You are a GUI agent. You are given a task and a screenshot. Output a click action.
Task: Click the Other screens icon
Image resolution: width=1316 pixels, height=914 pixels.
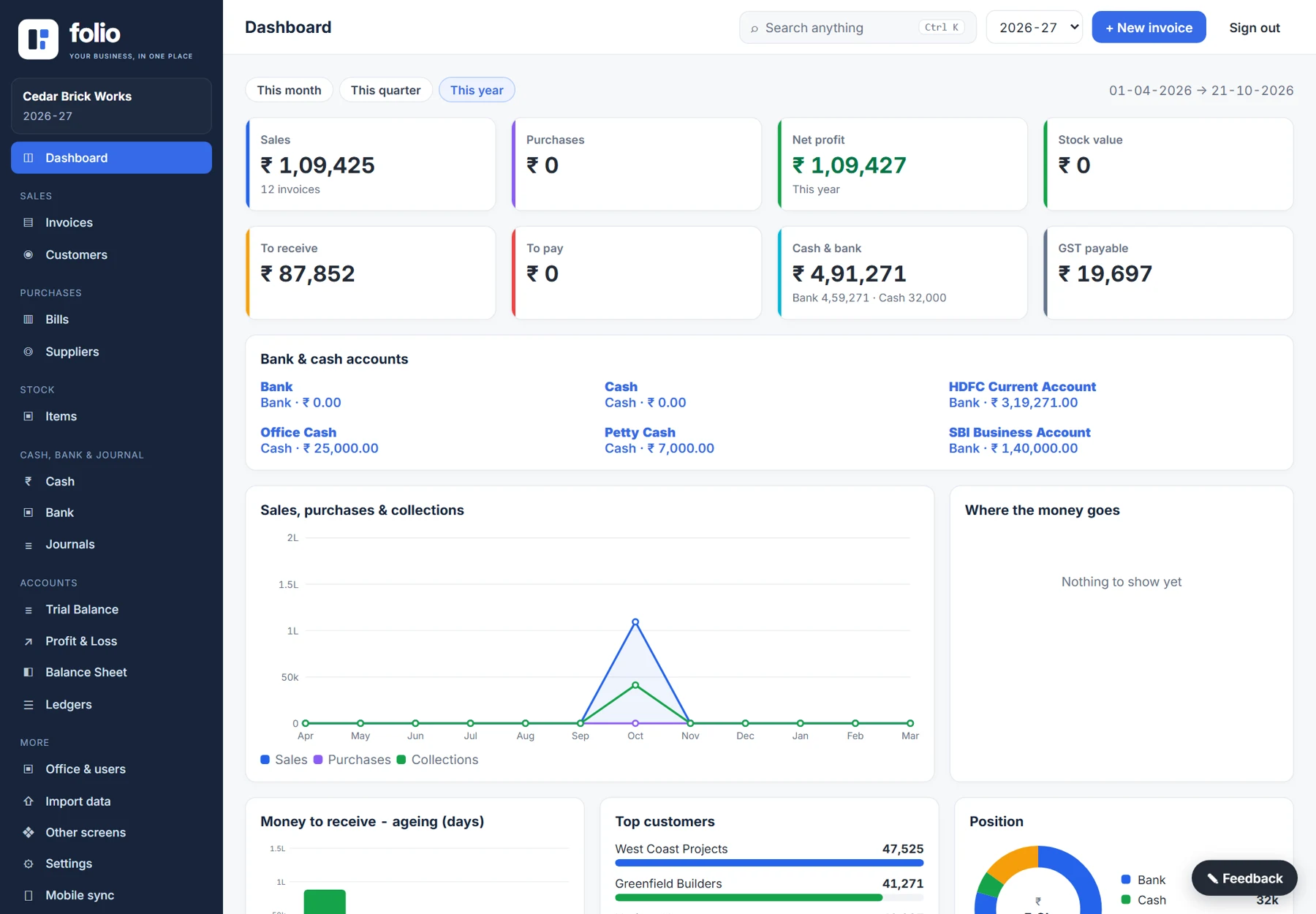tap(29, 832)
